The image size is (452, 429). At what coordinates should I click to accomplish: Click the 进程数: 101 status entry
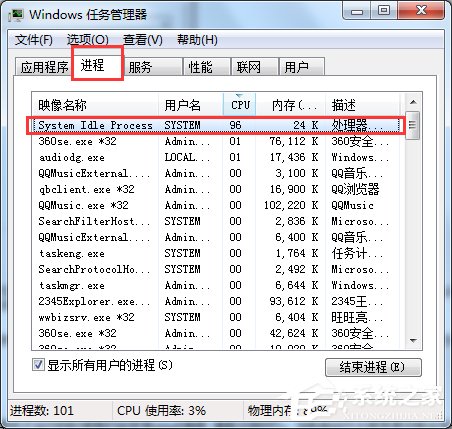42,411
